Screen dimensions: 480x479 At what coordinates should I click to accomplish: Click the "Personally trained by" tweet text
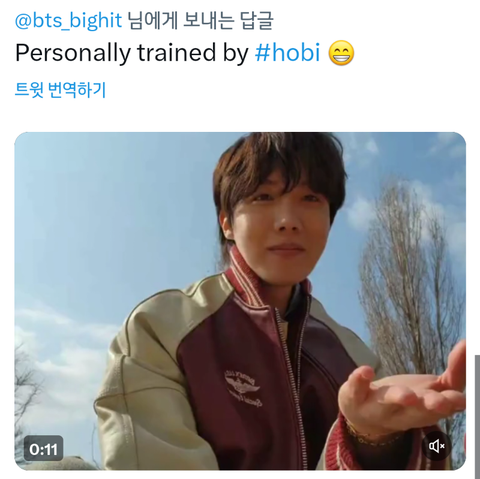(132, 53)
